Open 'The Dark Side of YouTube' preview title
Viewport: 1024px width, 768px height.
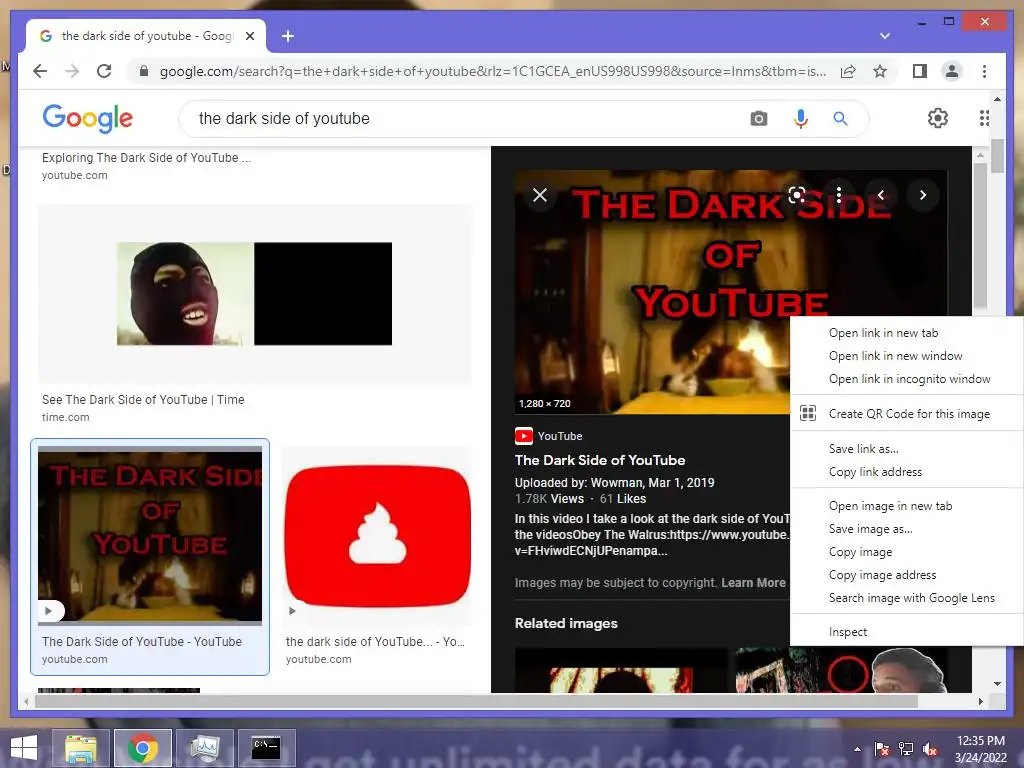pyautogui.click(x=600, y=460)
